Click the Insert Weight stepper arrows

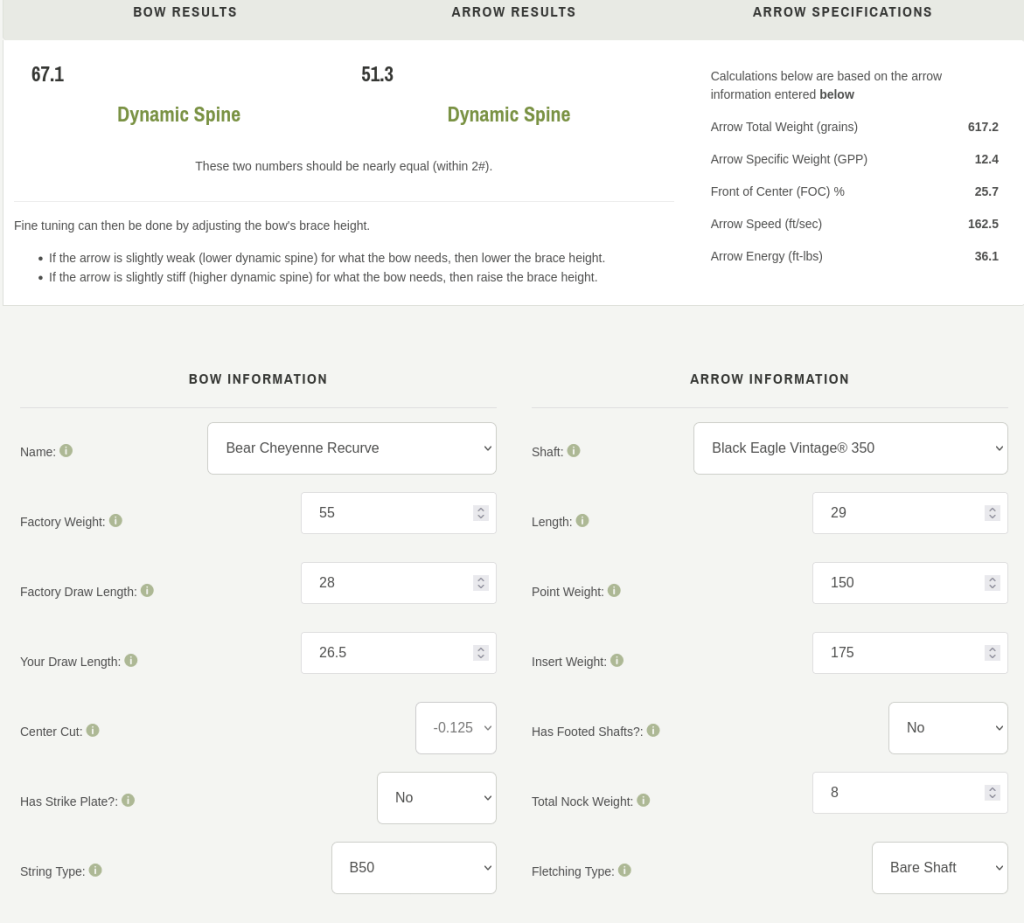coord(992,653)
